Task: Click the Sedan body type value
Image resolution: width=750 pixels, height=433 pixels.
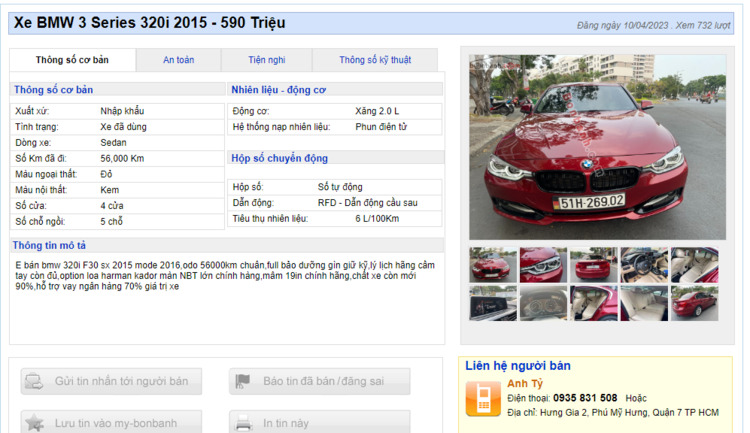Action: 113,143
